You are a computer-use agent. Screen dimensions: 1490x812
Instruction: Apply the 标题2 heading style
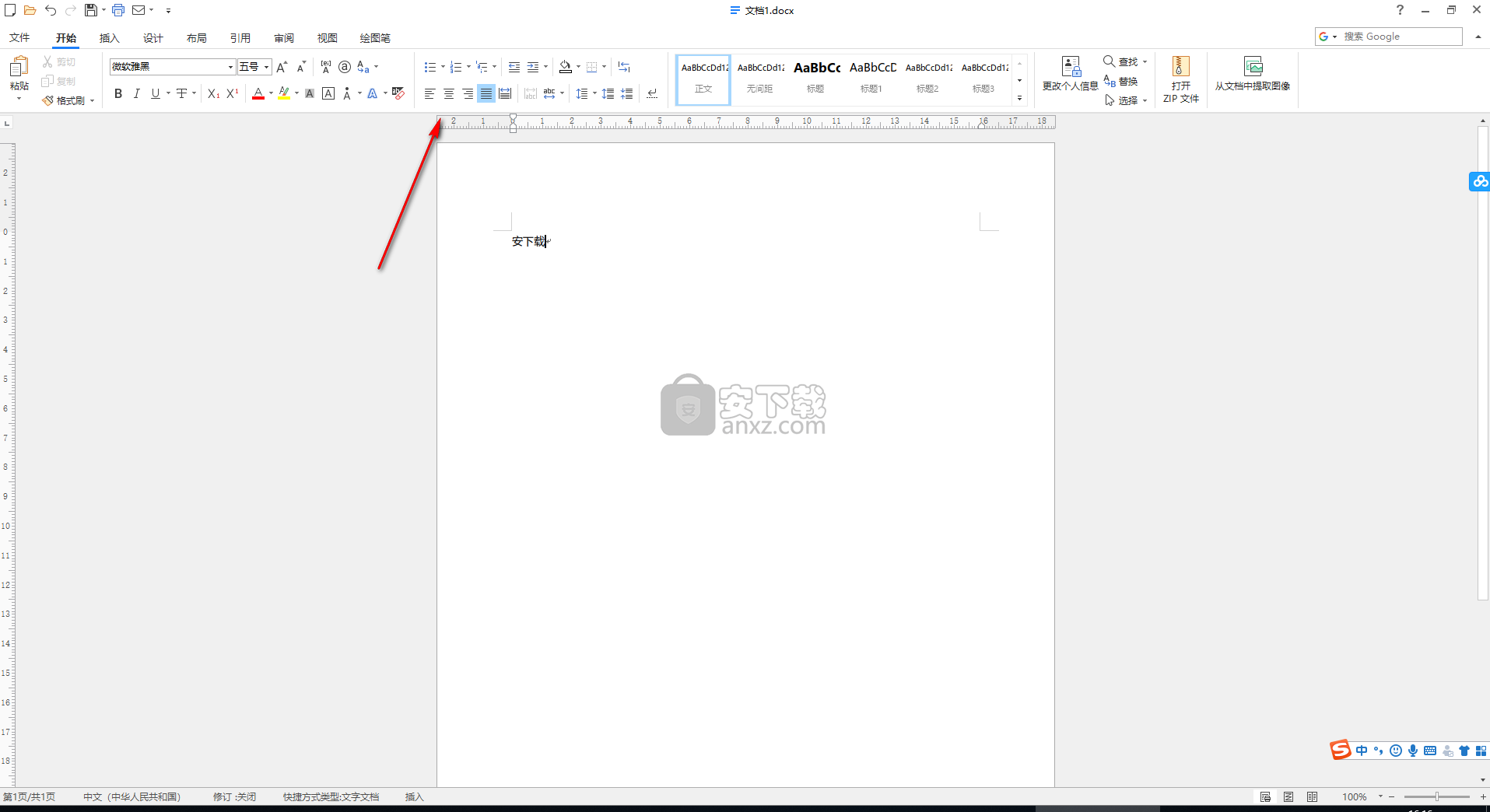tap(927, 79)
